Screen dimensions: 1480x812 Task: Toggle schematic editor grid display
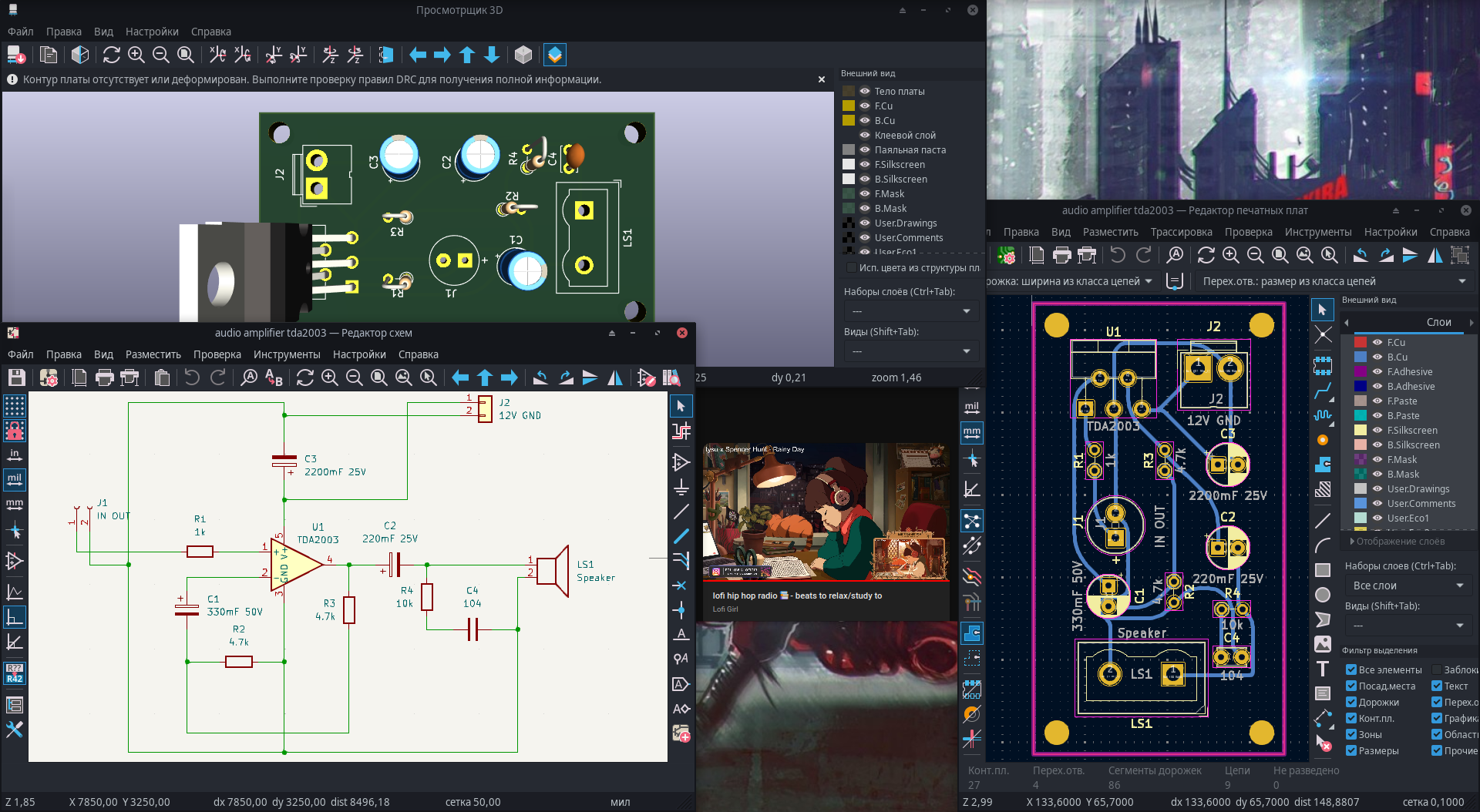[x=15, y=405]
